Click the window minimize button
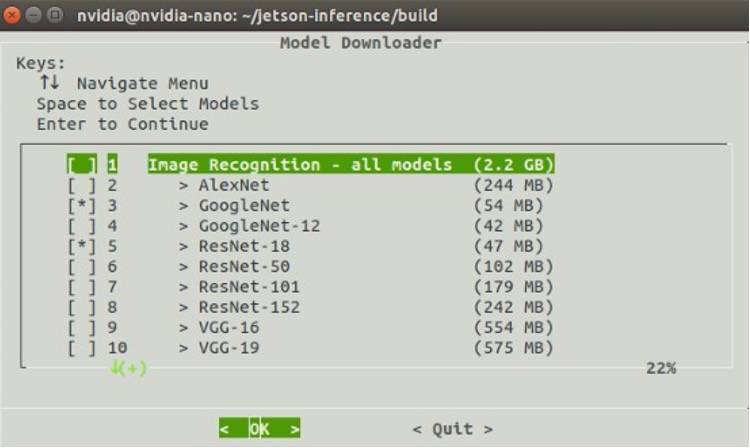 pyautogui.click(x=33, y=15)
